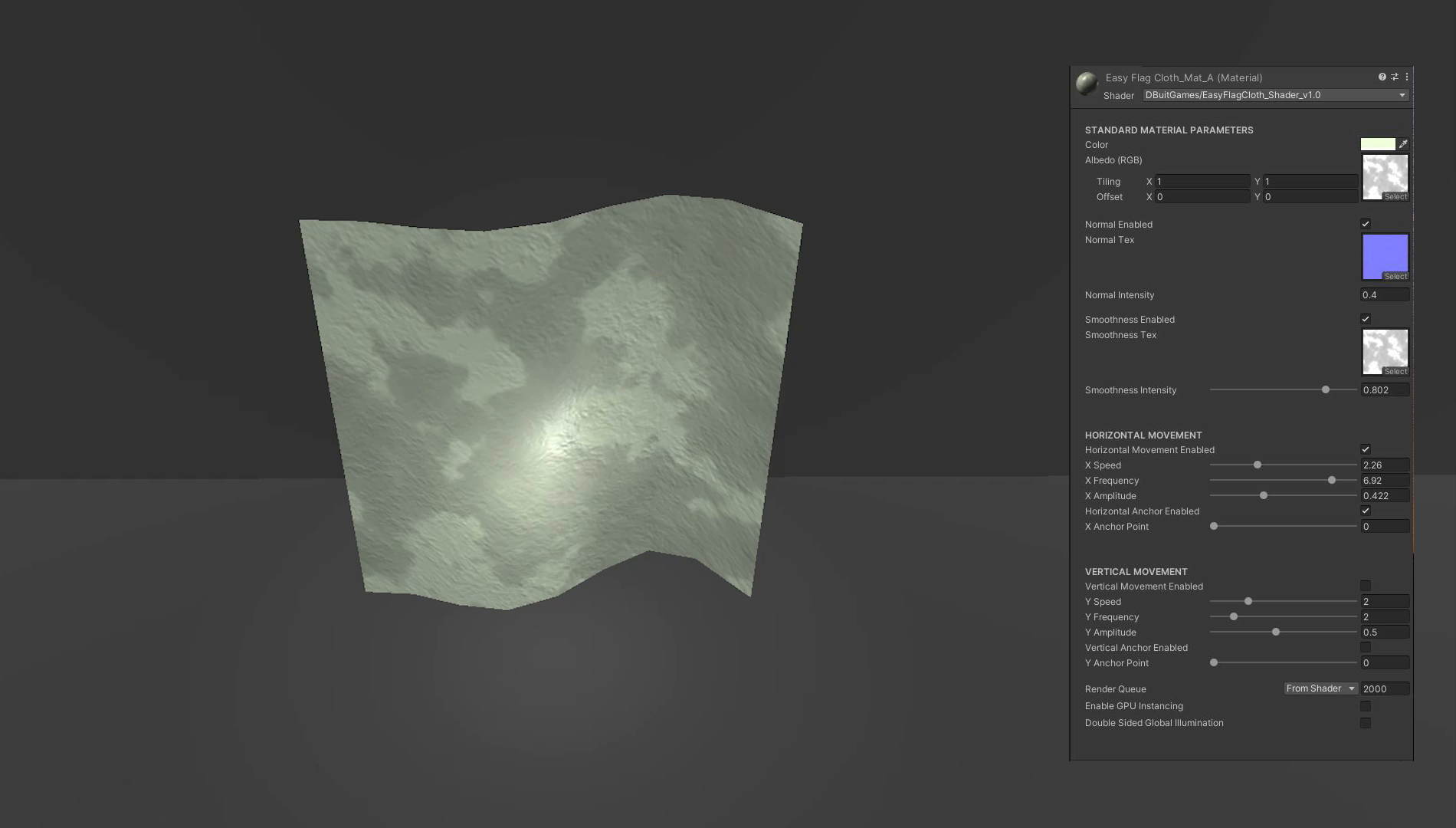
Task: Click the material preview sphere icon
Action: point(1087,83)
